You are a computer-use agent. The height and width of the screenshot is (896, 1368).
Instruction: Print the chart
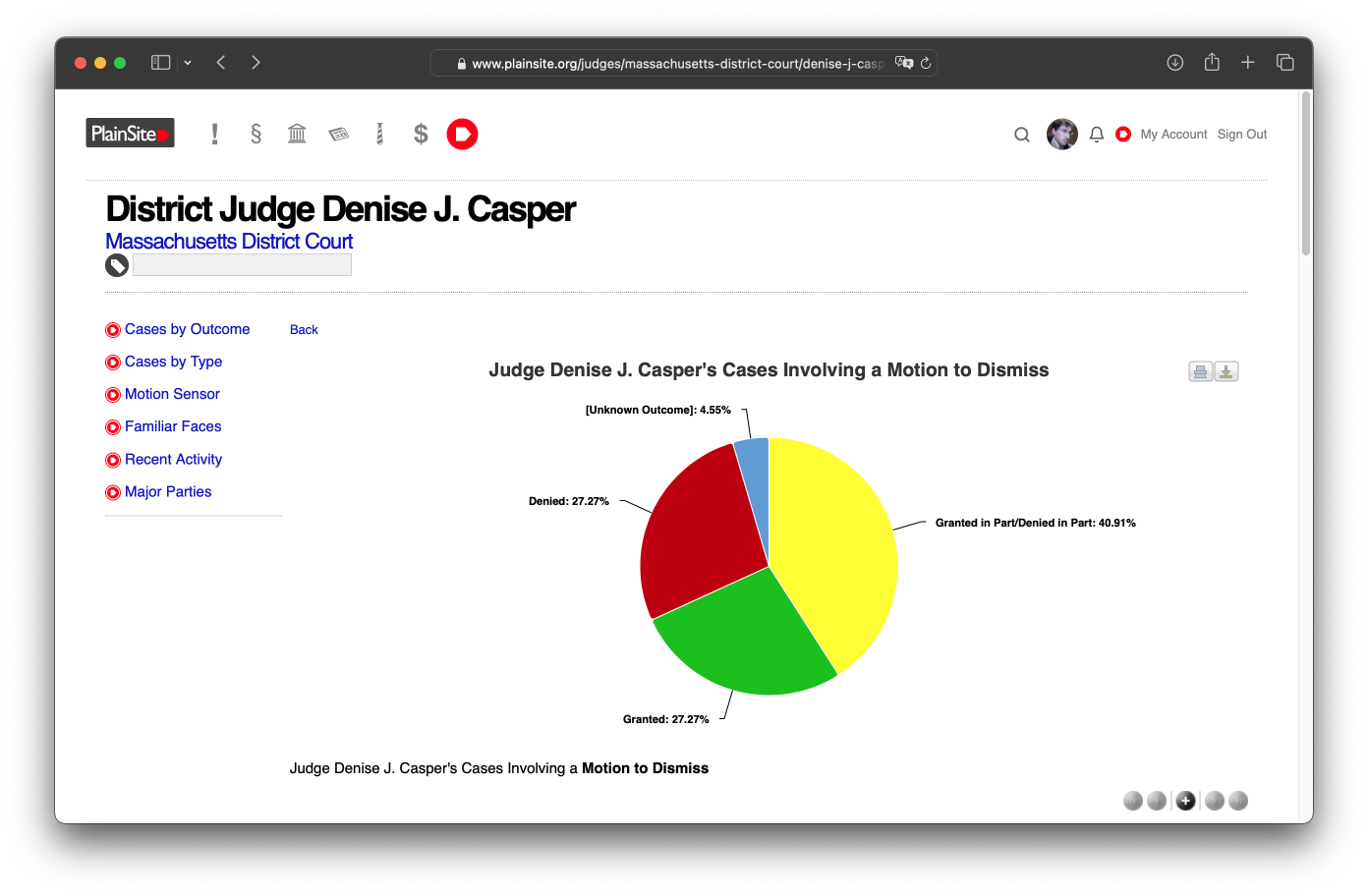point(1201,371)
